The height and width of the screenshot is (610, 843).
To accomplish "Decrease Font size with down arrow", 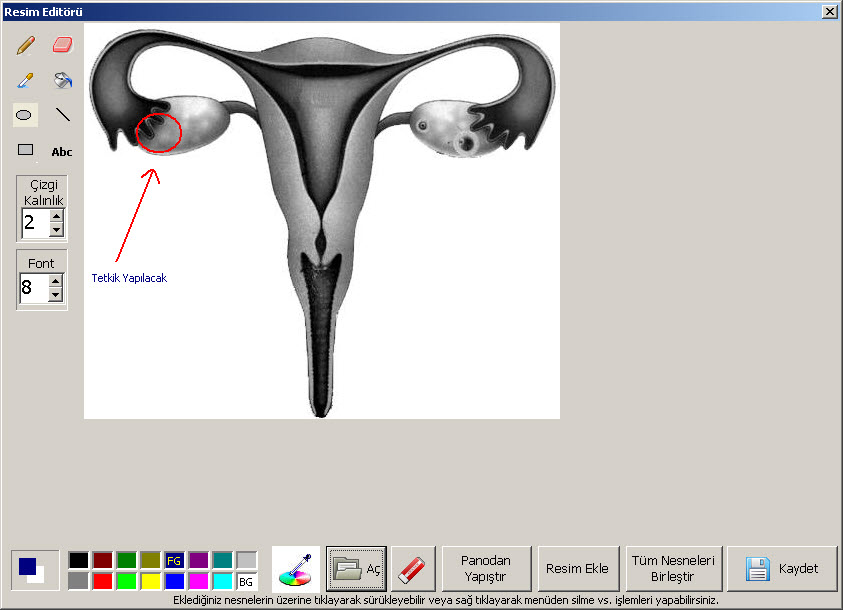I will coord(55,295).
